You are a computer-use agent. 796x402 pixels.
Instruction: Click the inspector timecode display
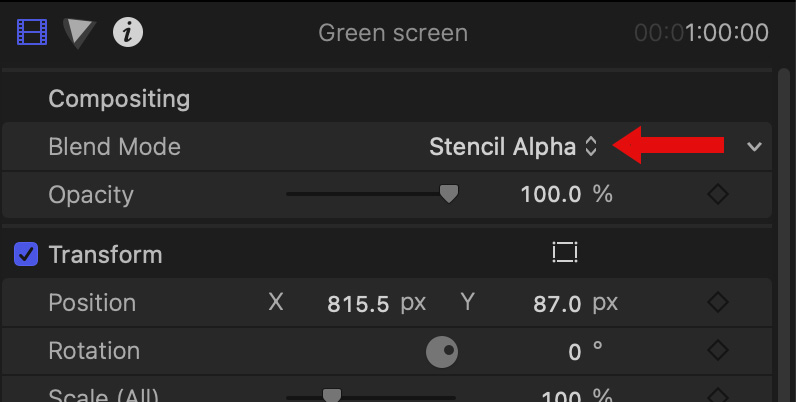tap(701, 33)
